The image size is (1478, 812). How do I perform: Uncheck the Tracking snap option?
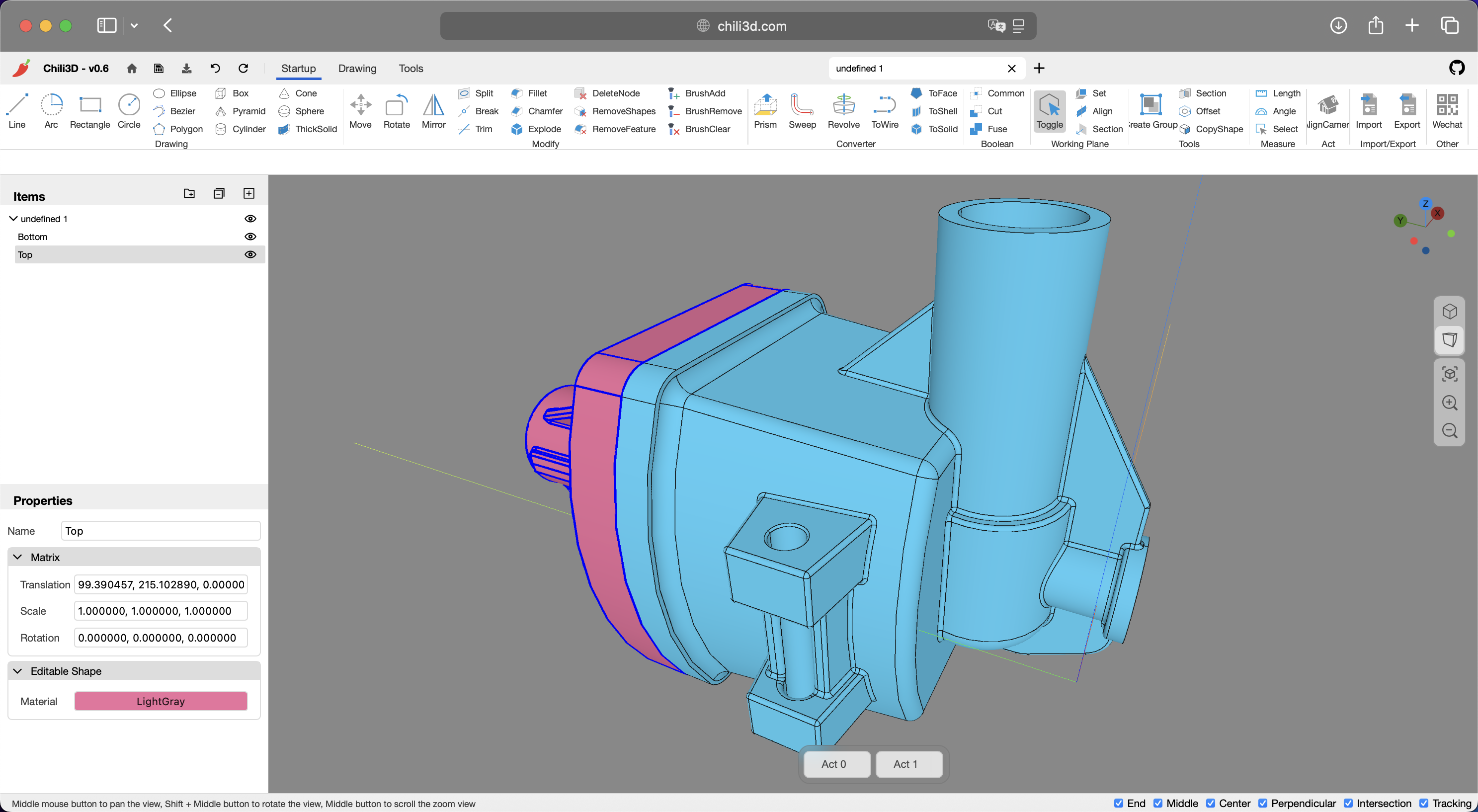pyautogui.click(x=1423, y=804)
